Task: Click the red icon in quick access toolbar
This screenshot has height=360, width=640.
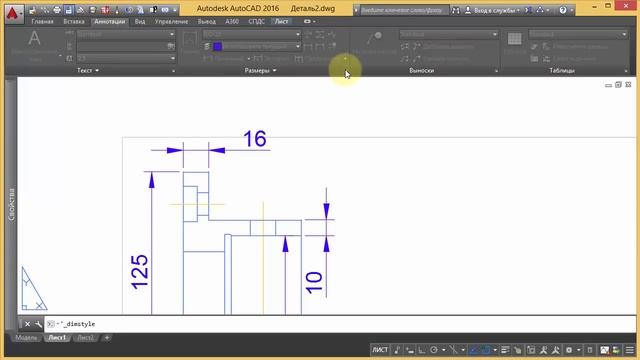Action: pos(105,9)
